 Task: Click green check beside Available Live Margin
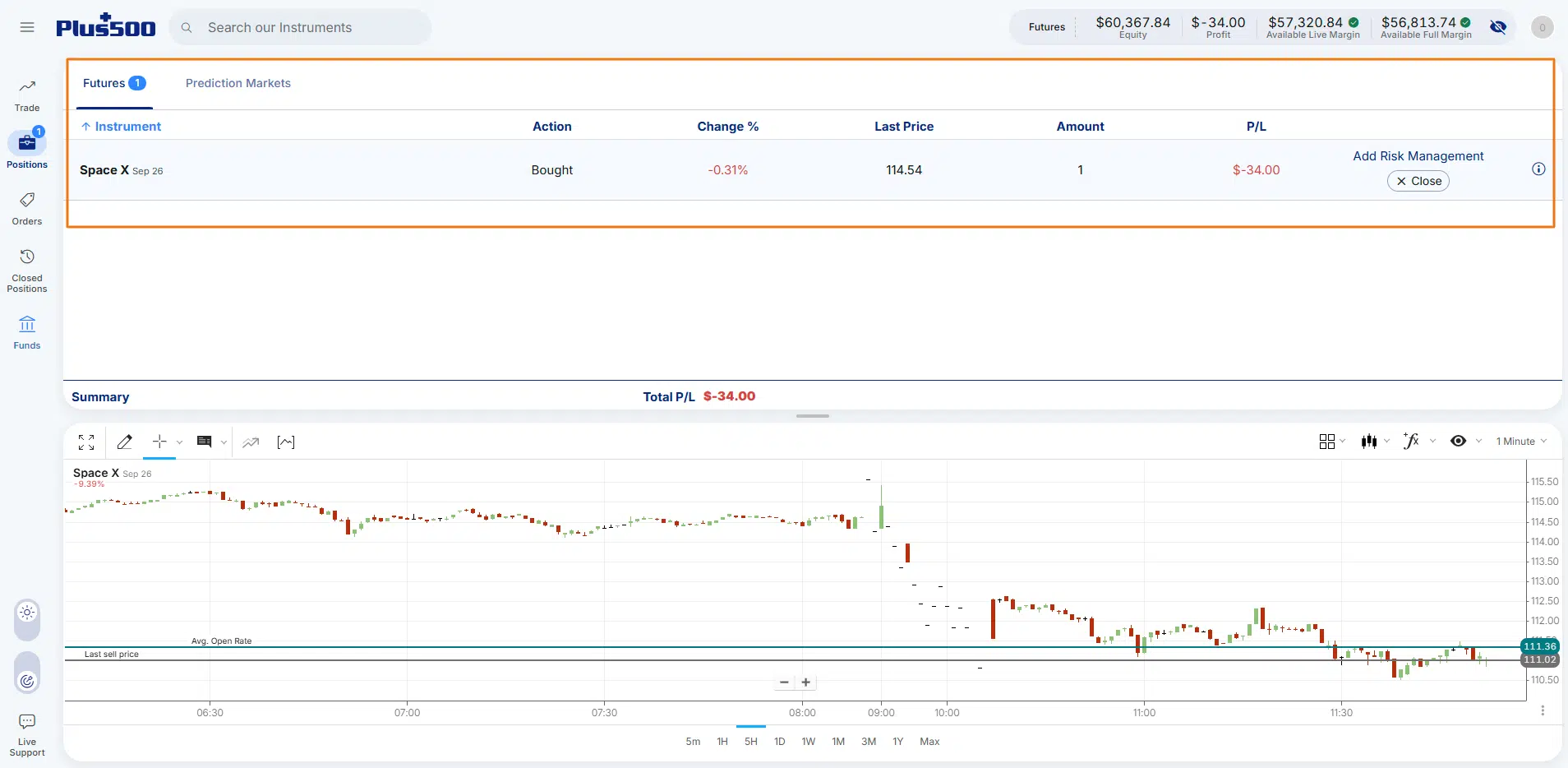[x=1354, y=22]
